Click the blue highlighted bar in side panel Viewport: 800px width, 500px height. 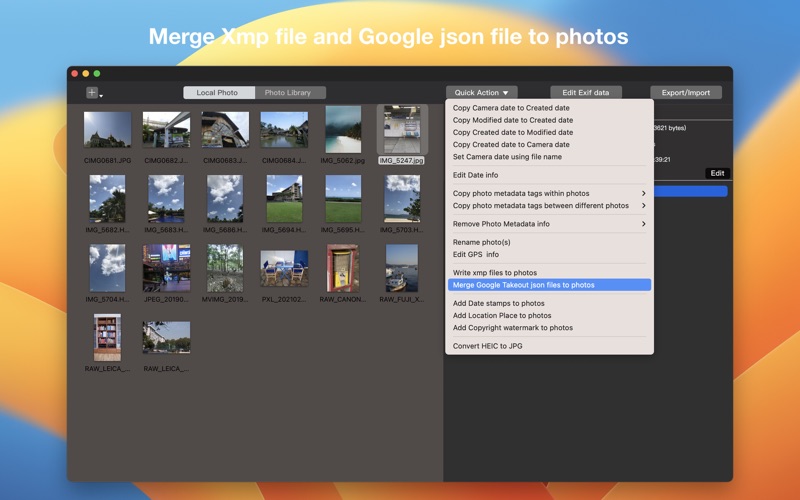(x=690, y=191)
